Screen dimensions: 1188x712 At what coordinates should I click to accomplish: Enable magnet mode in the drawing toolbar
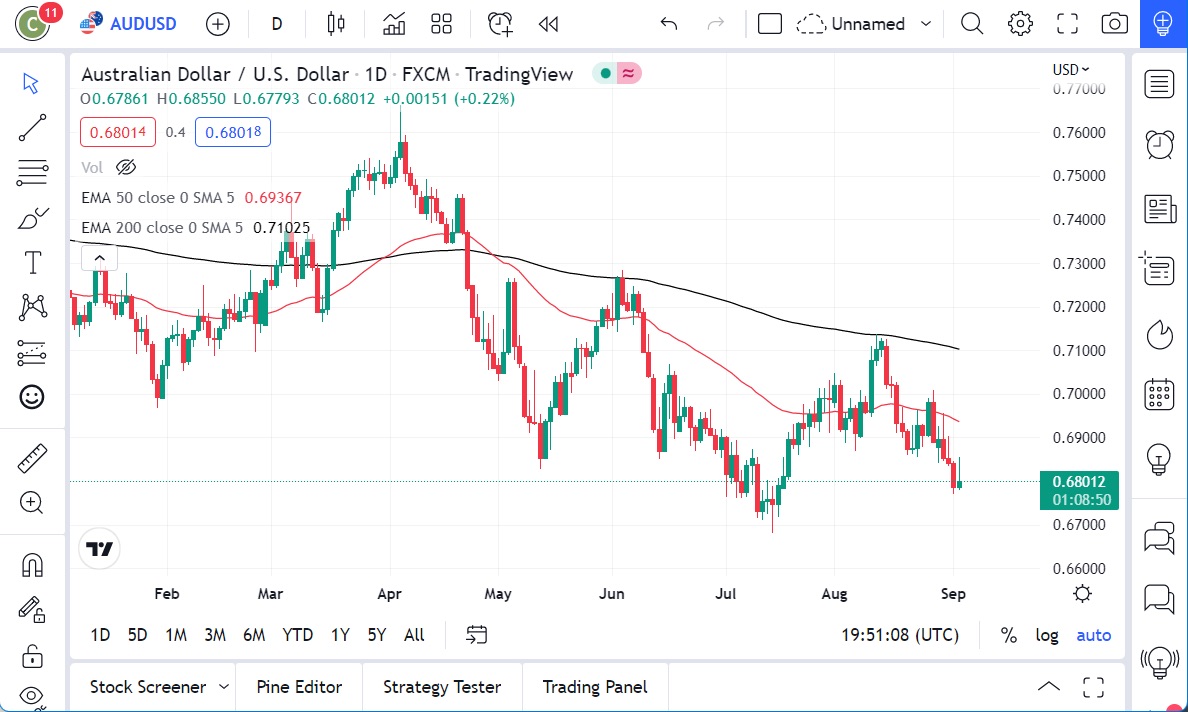point(32,564)
